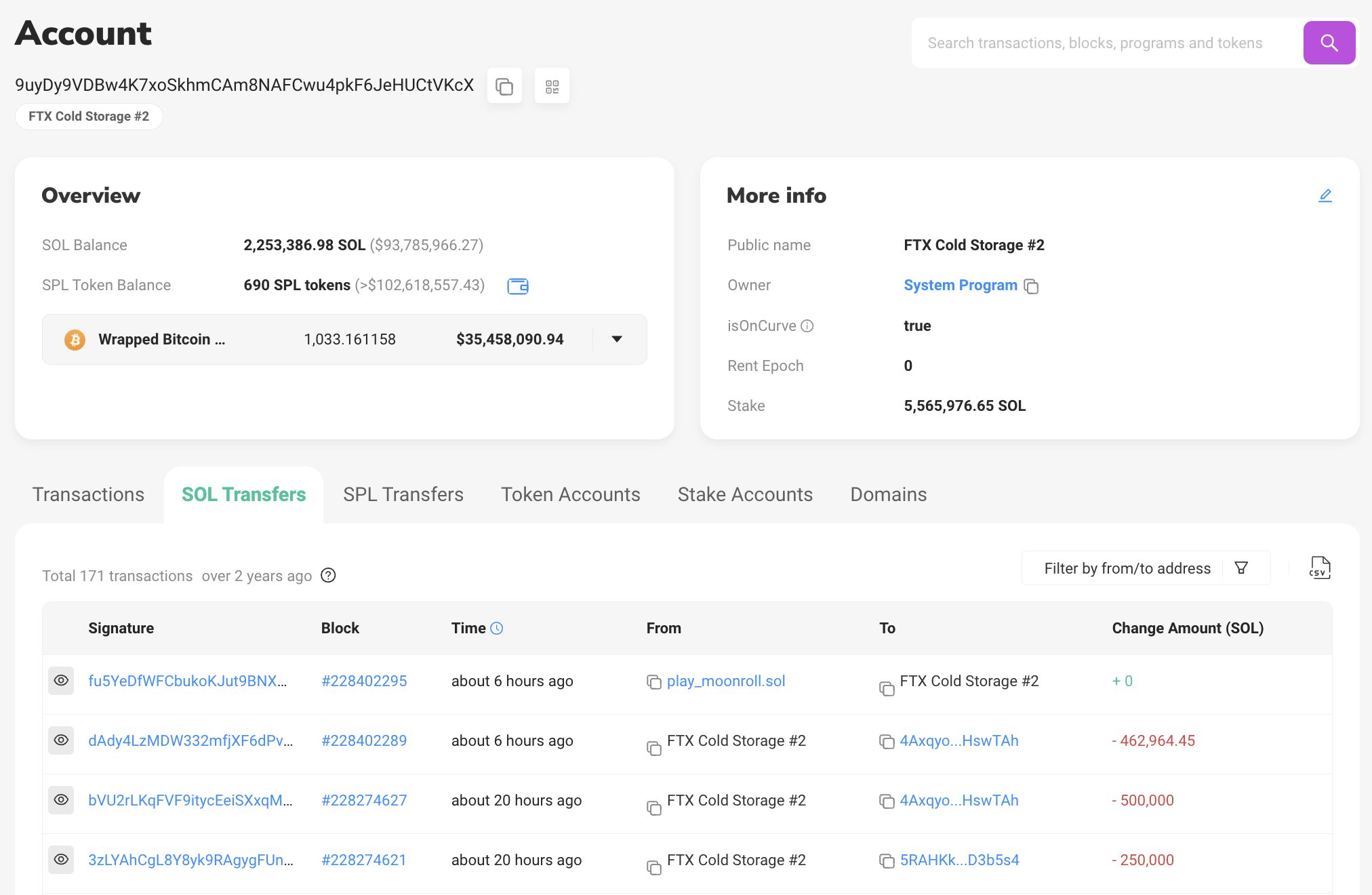Click the + 0 change amount
This screenshot has height=895, width=1372.
[1123, 681]
